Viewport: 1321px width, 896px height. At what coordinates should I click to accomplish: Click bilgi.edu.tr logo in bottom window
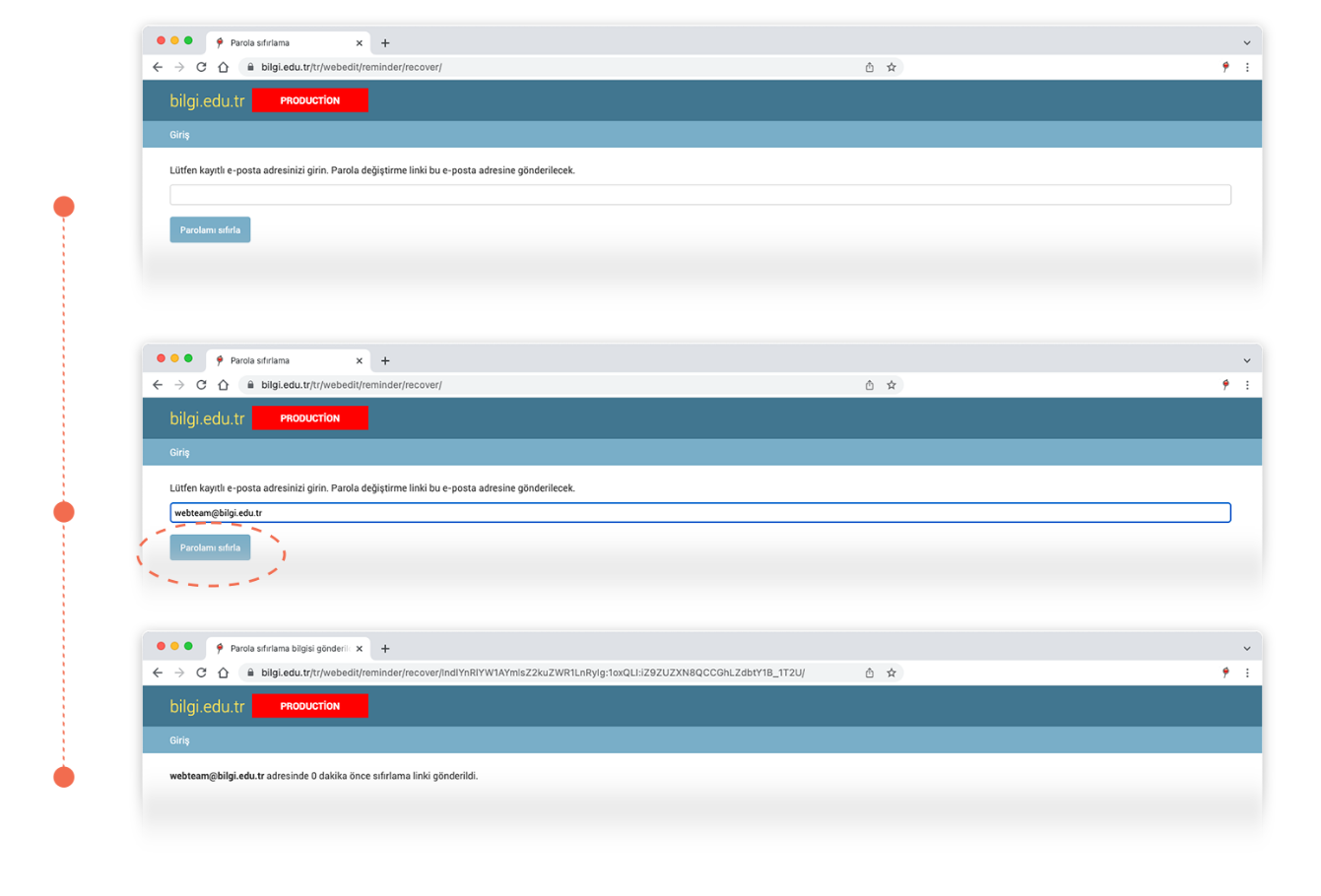point(207,706)
